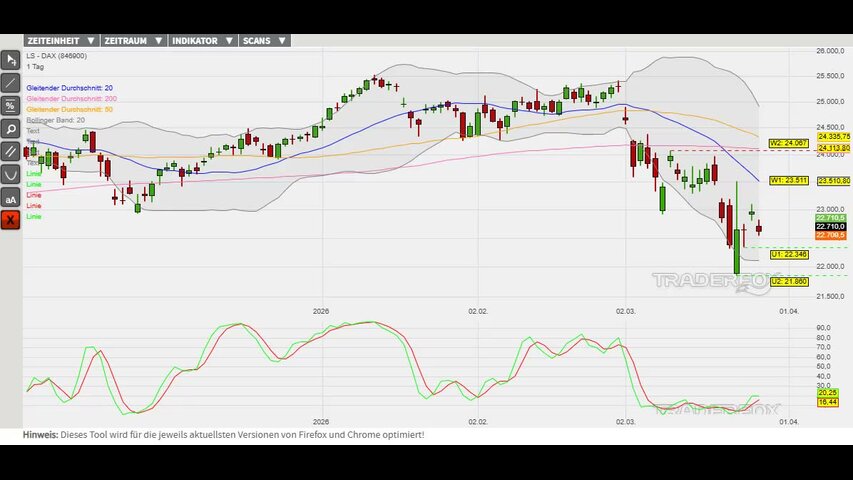Select the trend line drawing tool
Screen dimensions: 853x480
click(10, 83)
